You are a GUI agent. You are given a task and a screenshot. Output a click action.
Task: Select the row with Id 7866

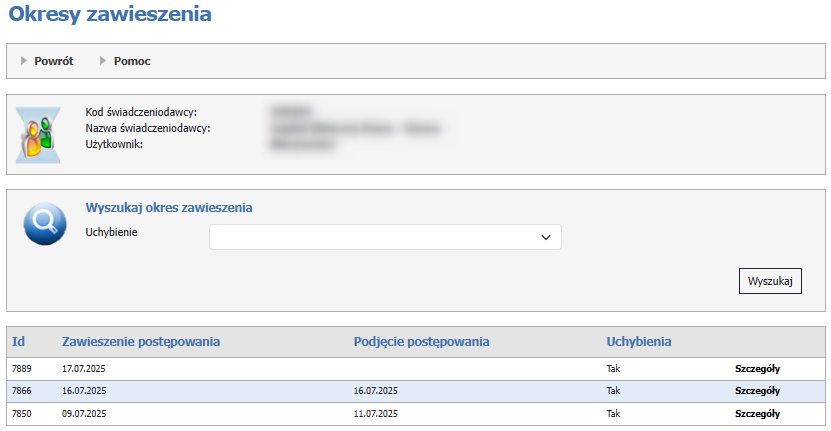click(x=21, y=391)
